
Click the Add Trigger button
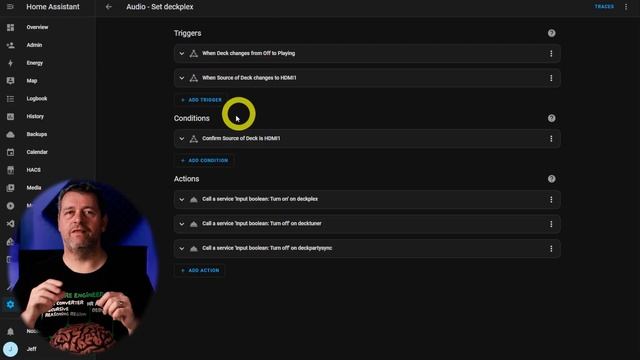pos(201,100)
